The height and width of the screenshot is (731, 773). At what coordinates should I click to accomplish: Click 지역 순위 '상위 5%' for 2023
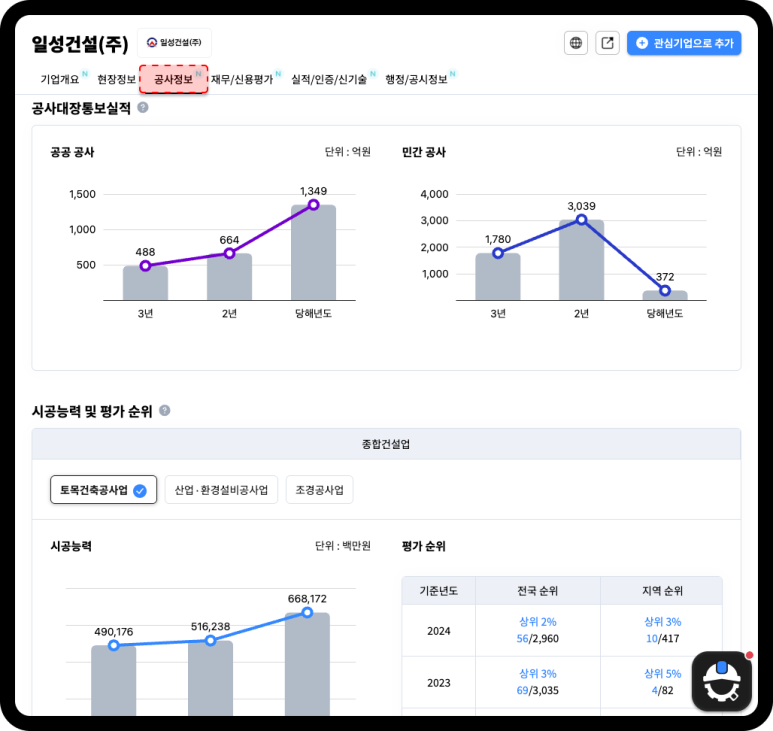[663, 673]
